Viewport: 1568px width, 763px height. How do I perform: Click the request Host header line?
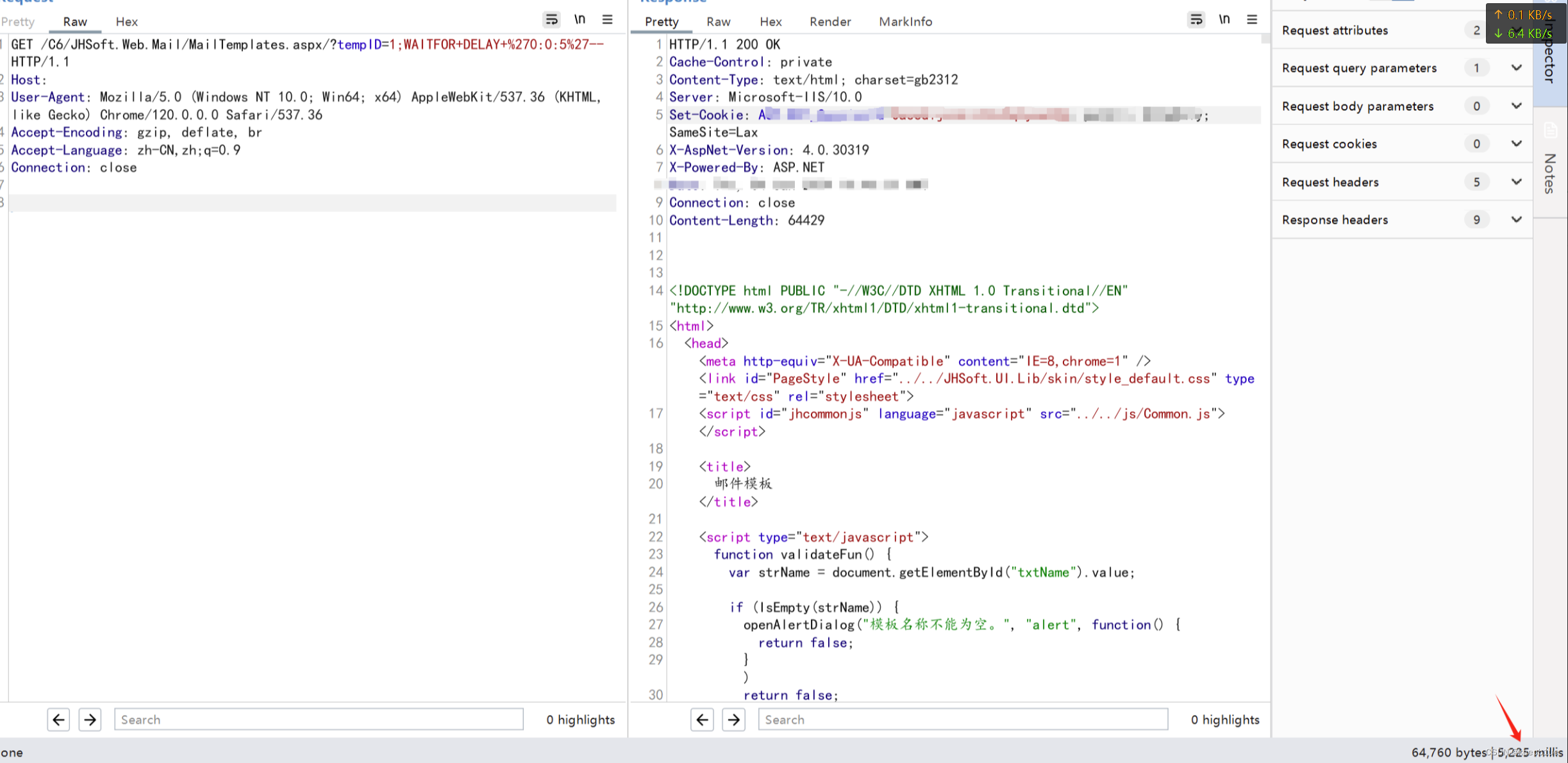coord(29,79)
